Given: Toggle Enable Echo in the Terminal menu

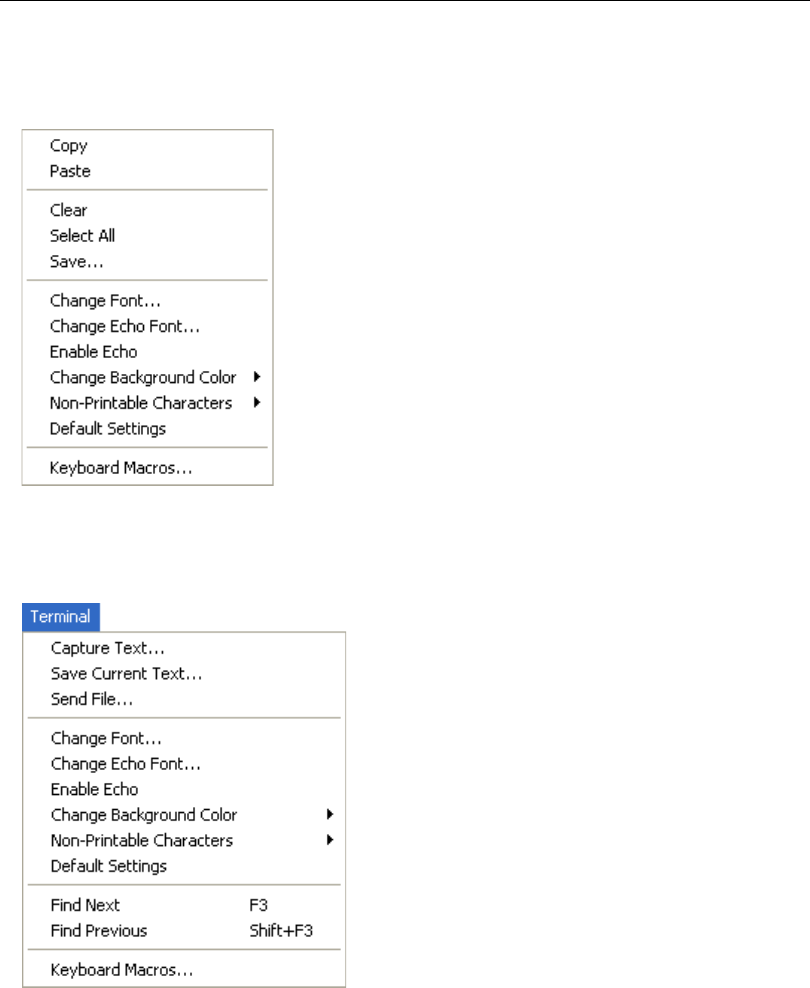Looking at the screenshot, I should pos(94,789).
